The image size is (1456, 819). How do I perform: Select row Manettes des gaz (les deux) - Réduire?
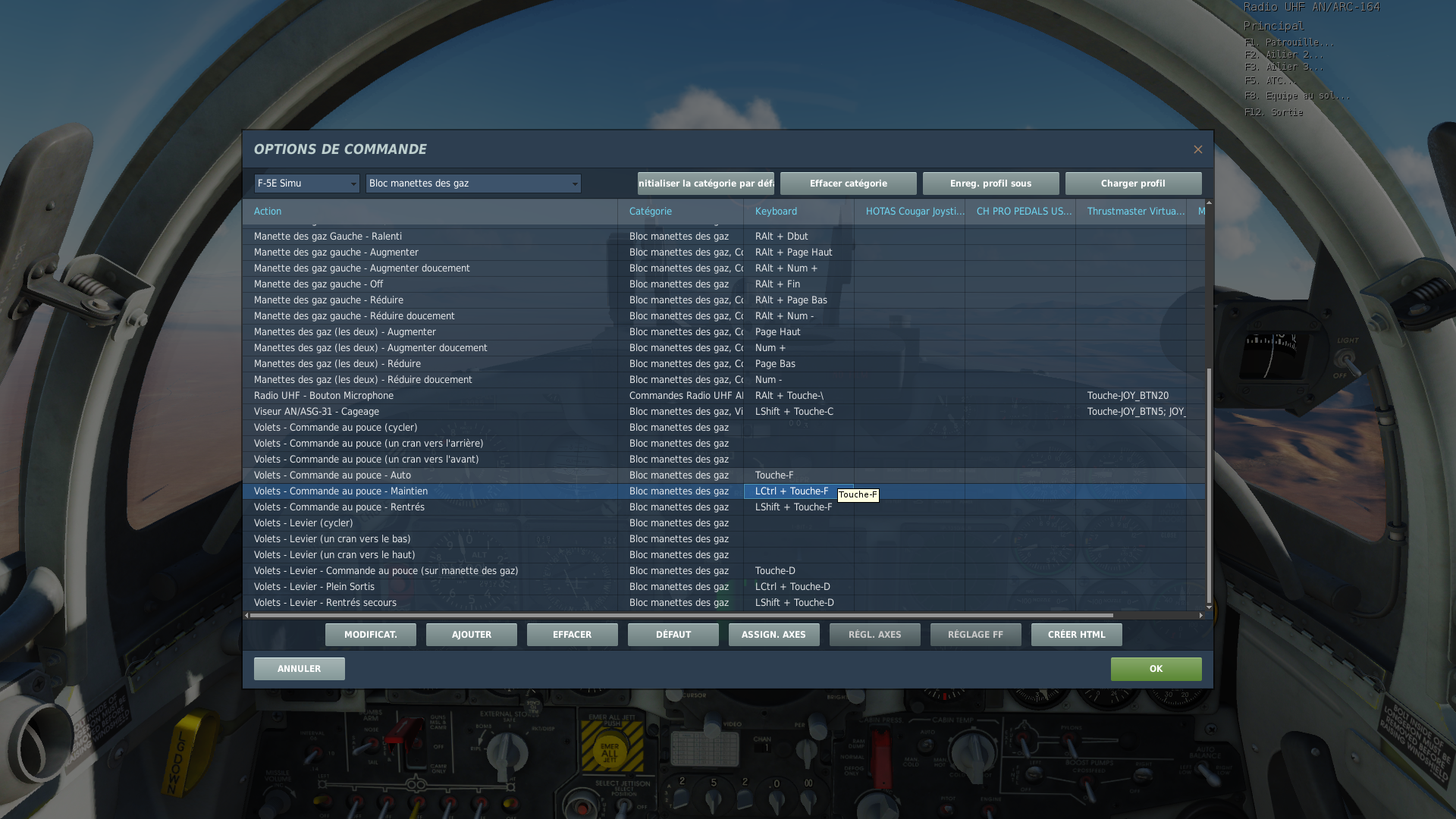pos(723,364)
